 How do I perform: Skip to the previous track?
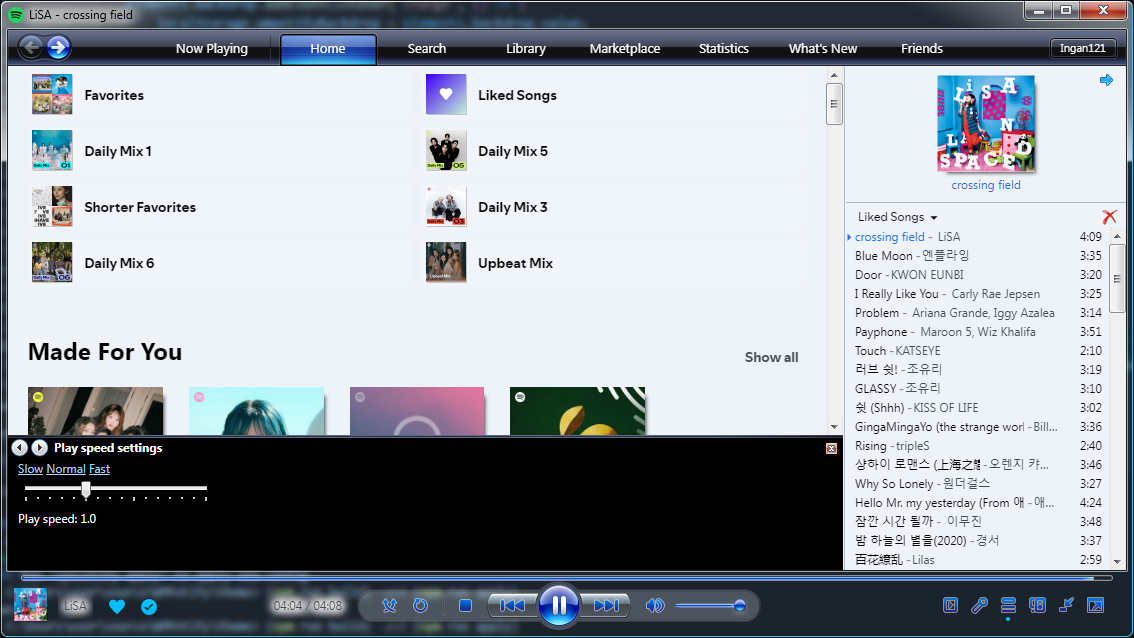[512, 605]
